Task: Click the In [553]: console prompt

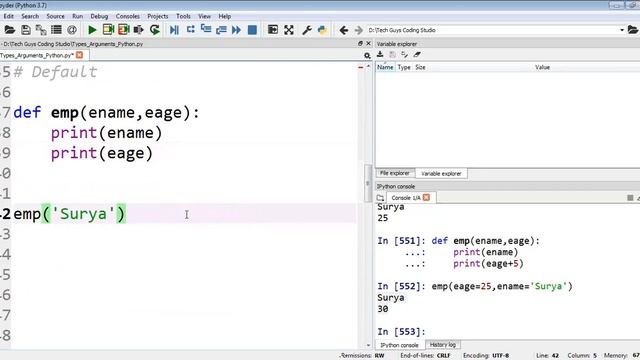Action: point(401,331)
